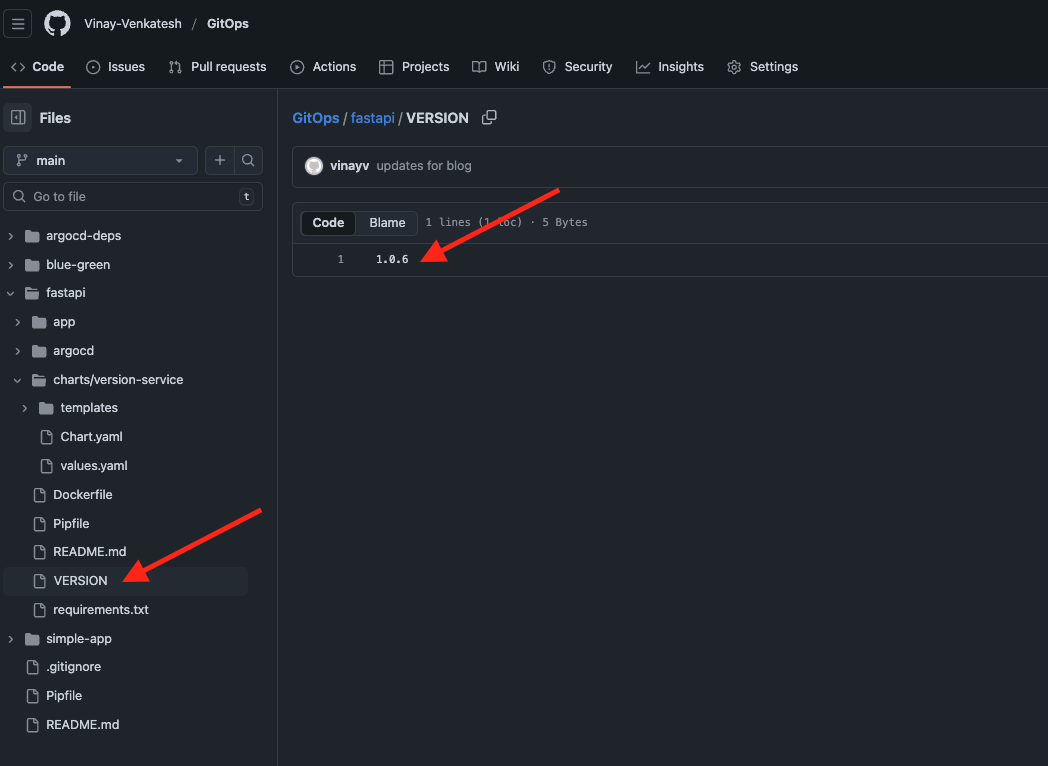Screen dimensions: 1048x766
Task: Expand the argocd-deps folder
Action: pos(11,237)
